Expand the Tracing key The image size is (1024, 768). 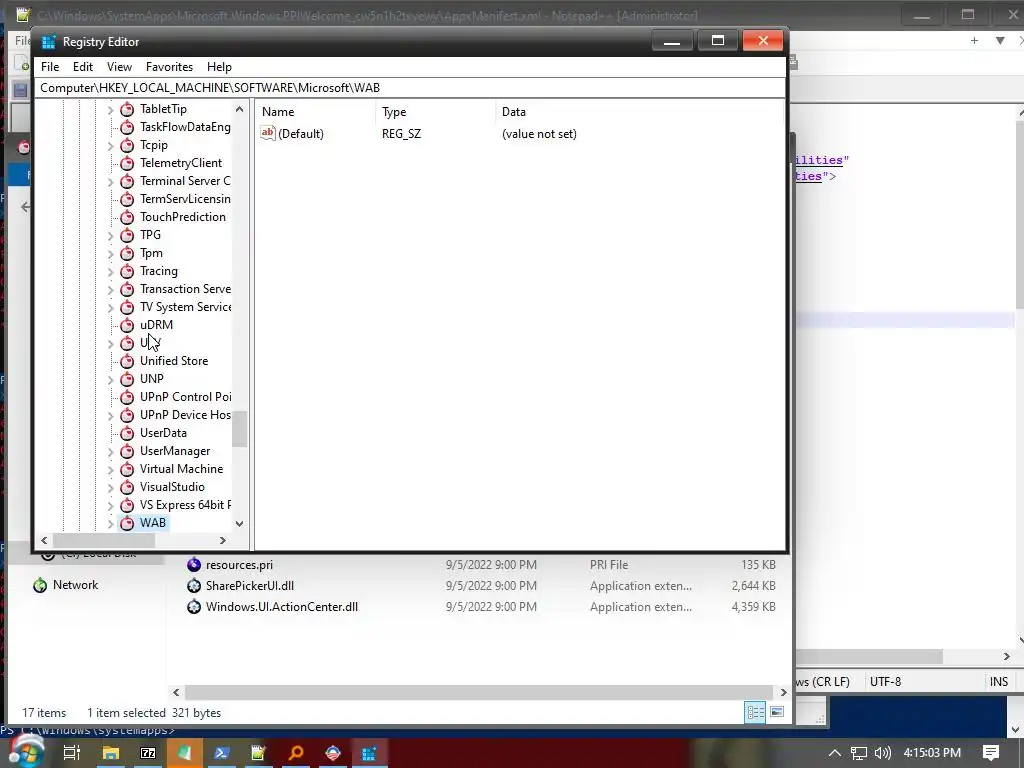point(110,272)
